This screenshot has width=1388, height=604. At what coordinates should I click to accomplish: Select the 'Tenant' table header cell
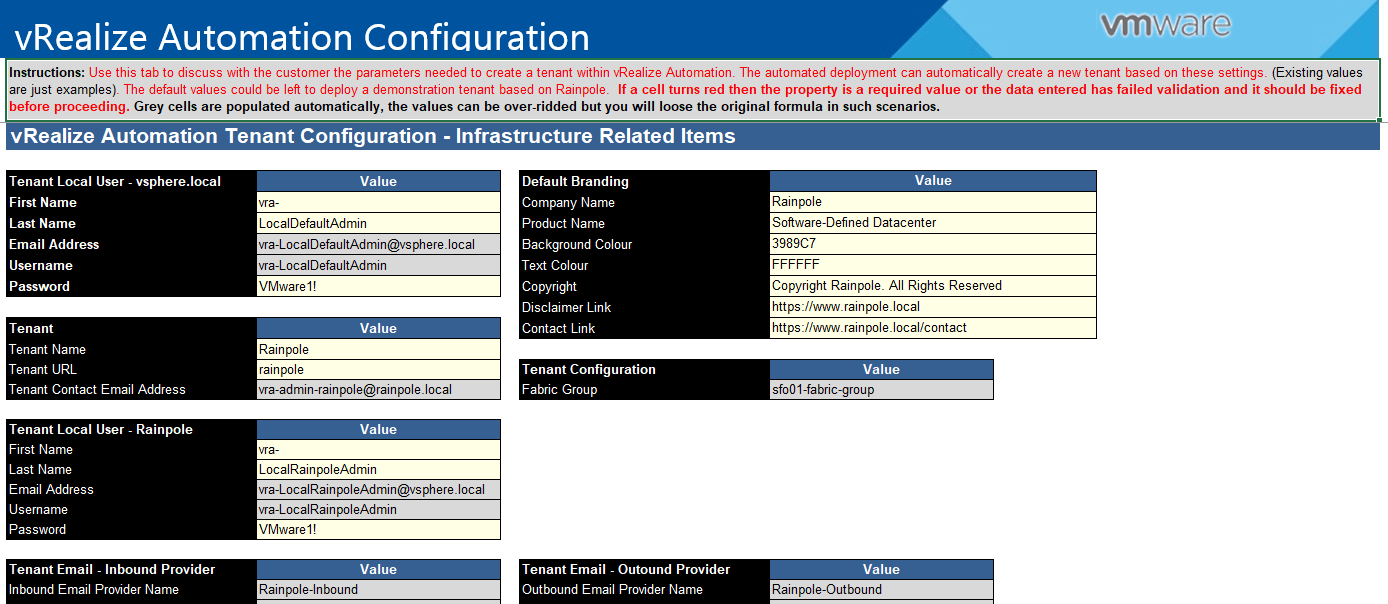tap(131, 328)
